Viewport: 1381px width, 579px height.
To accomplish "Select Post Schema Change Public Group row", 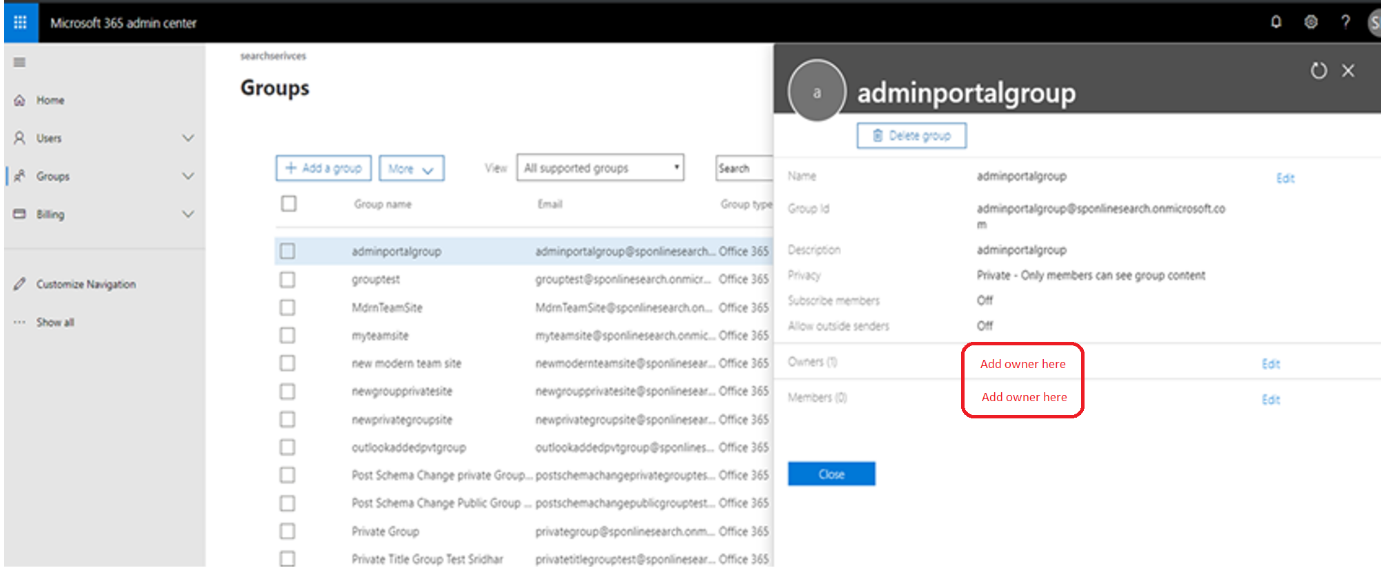I will click(442, 504).
